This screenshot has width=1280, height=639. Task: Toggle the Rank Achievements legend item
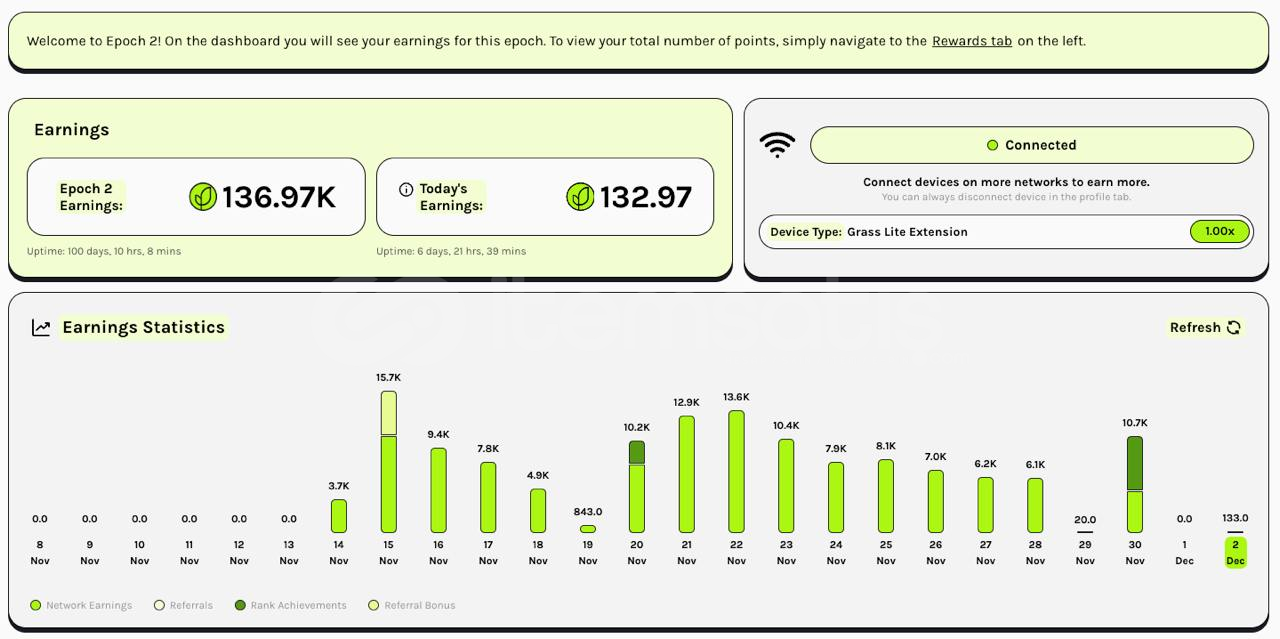[290, 605]
